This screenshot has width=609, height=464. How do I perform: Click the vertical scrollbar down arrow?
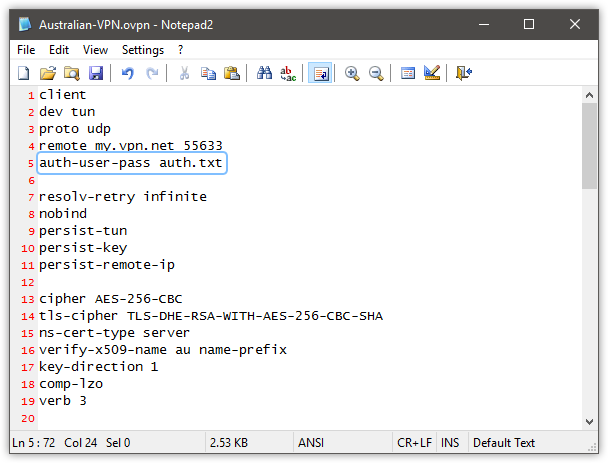pos(590,424)
